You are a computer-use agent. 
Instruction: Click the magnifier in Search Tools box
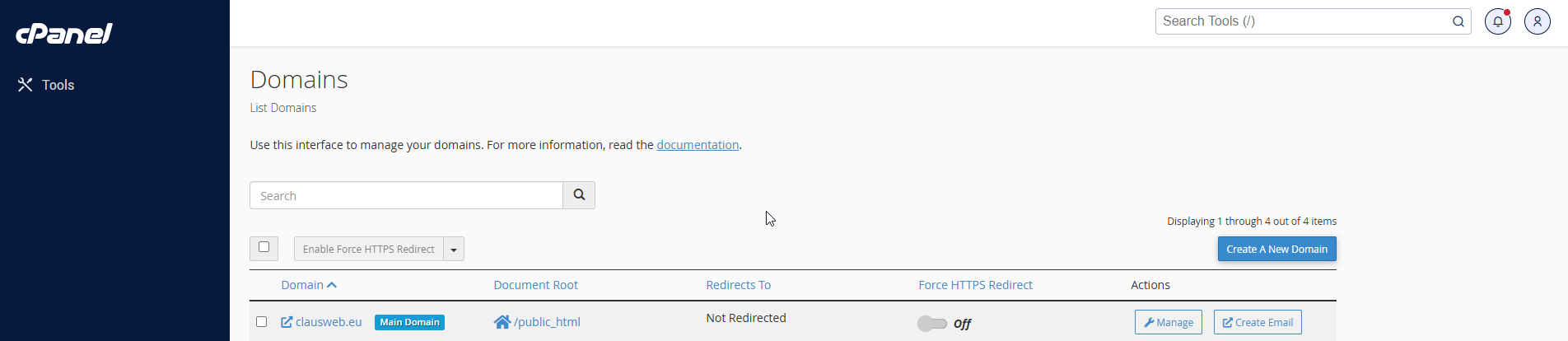pyautogui.click(x=1458, y=21)
